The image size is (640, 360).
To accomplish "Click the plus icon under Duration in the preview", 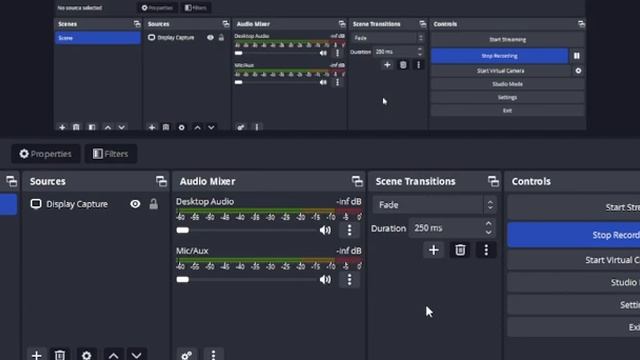I will coord(387,65).
